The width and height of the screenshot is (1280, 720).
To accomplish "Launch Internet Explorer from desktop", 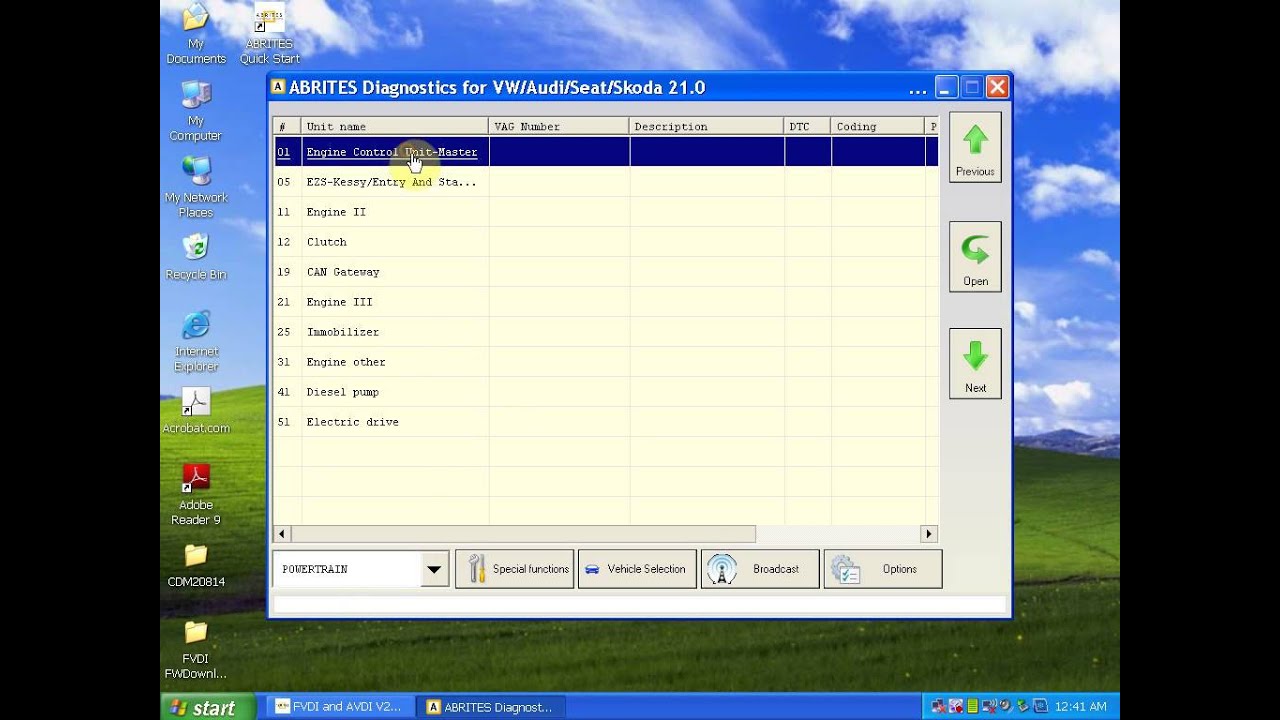I will tap(196, 341).
